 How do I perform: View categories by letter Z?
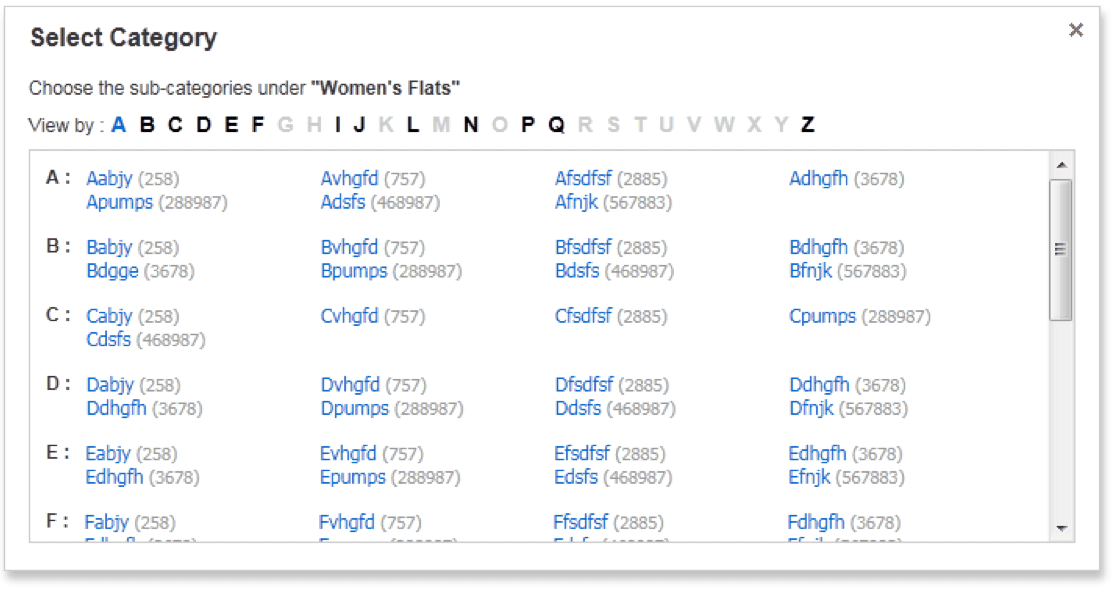[807, 125]
